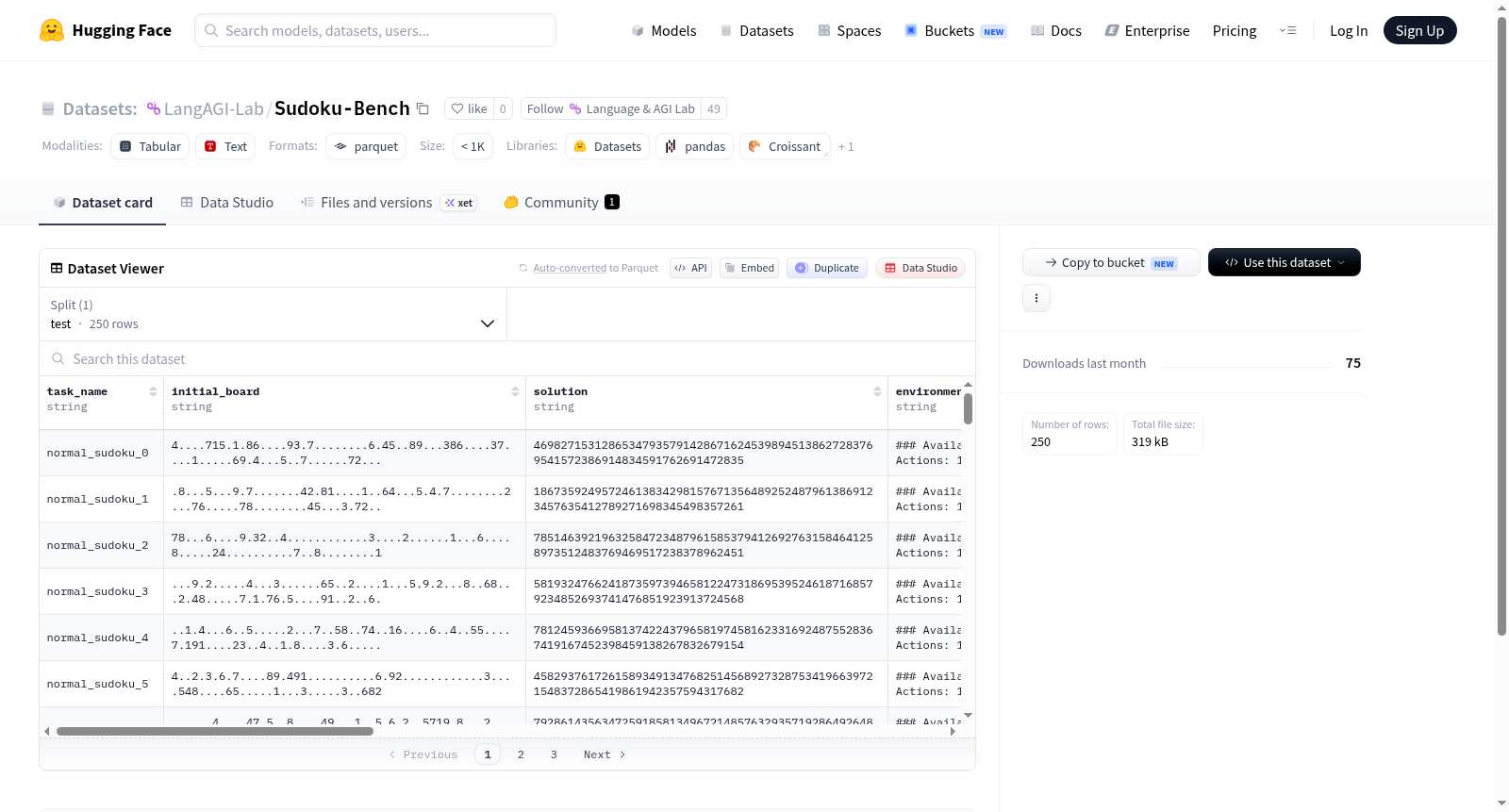Click the page vertical scrollbar
Screen dimensions: 1509x812
pyautogui.click(x=1501, y=327)
